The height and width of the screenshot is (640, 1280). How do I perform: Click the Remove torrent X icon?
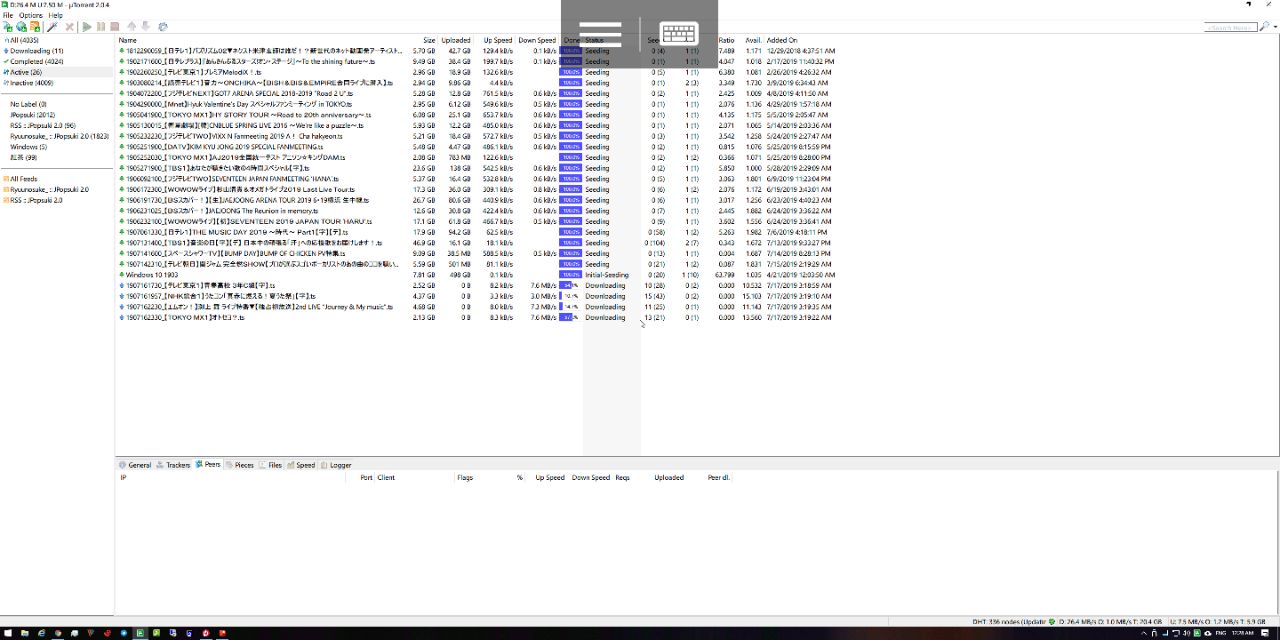pos(69,27)
